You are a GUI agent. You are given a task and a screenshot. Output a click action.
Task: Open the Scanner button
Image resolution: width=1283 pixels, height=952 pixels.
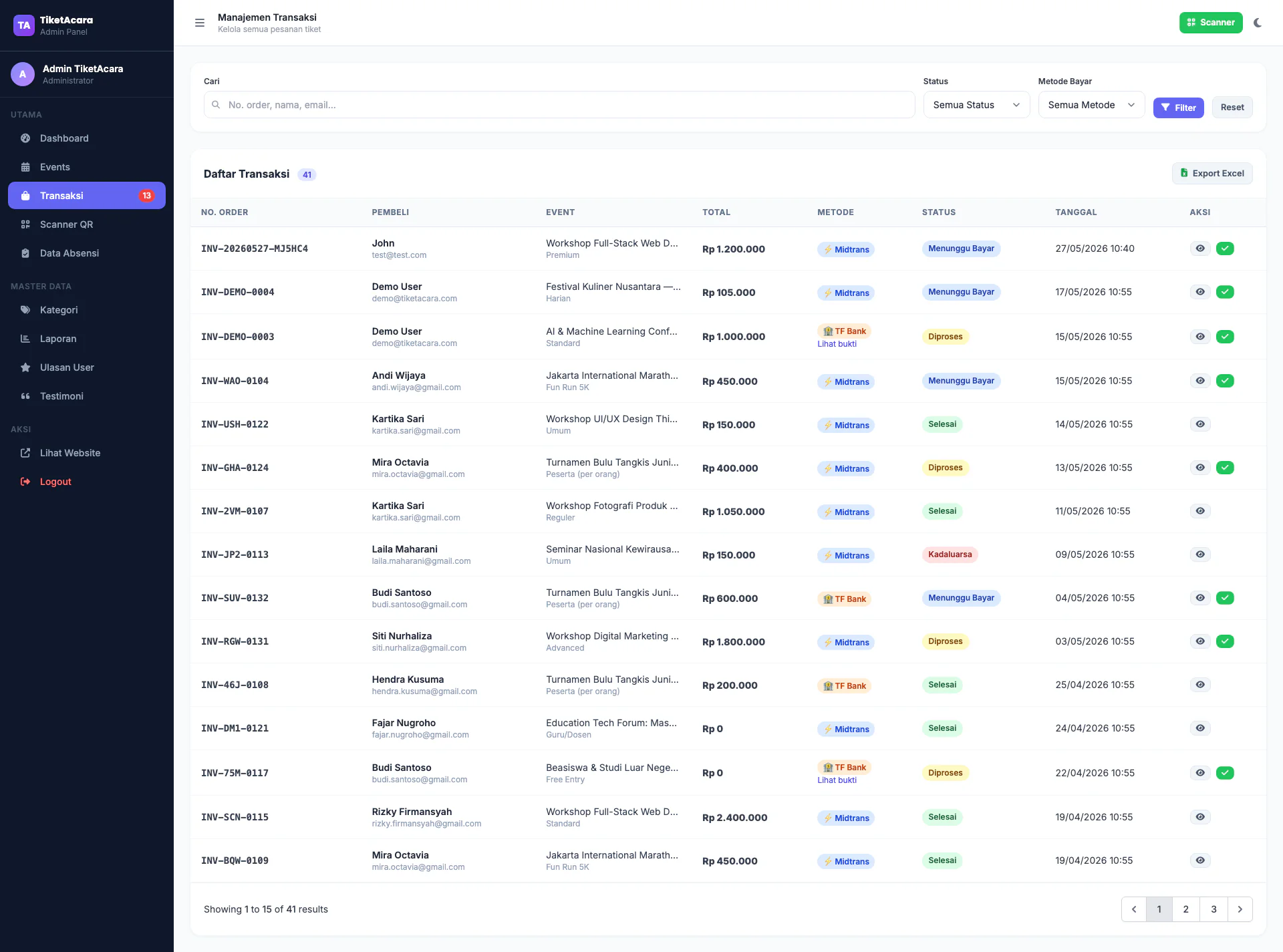[1210, 23]
